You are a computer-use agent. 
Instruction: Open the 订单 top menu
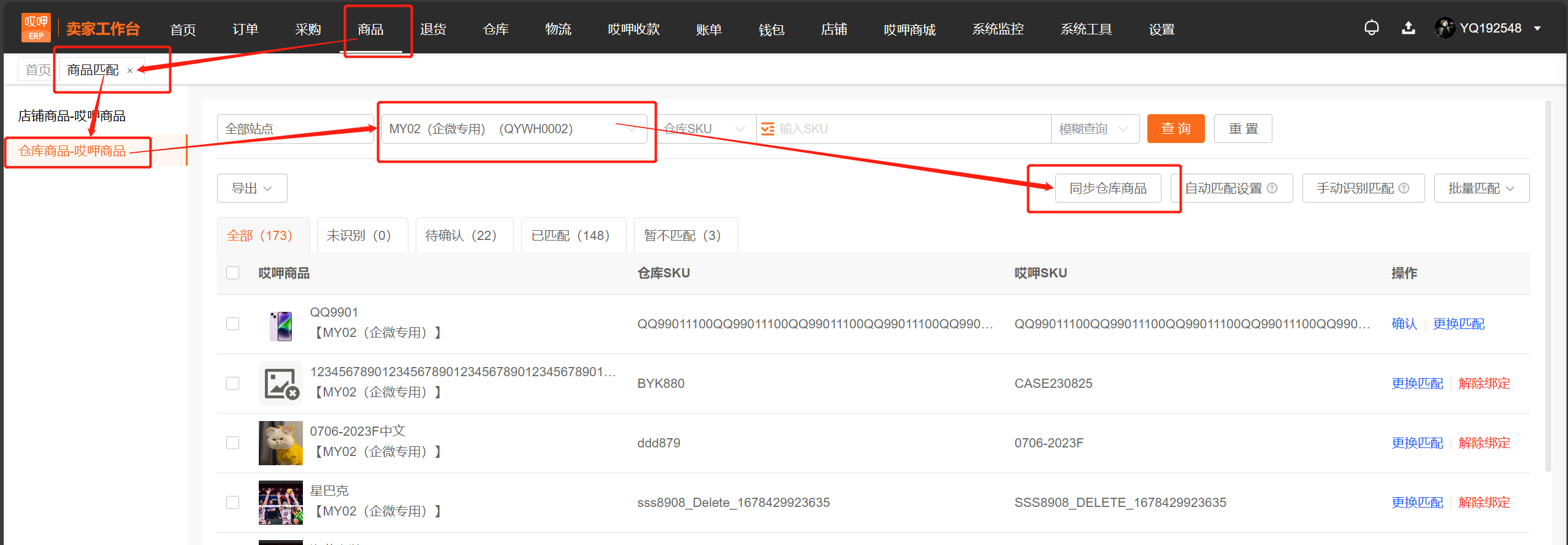[245, 29]
